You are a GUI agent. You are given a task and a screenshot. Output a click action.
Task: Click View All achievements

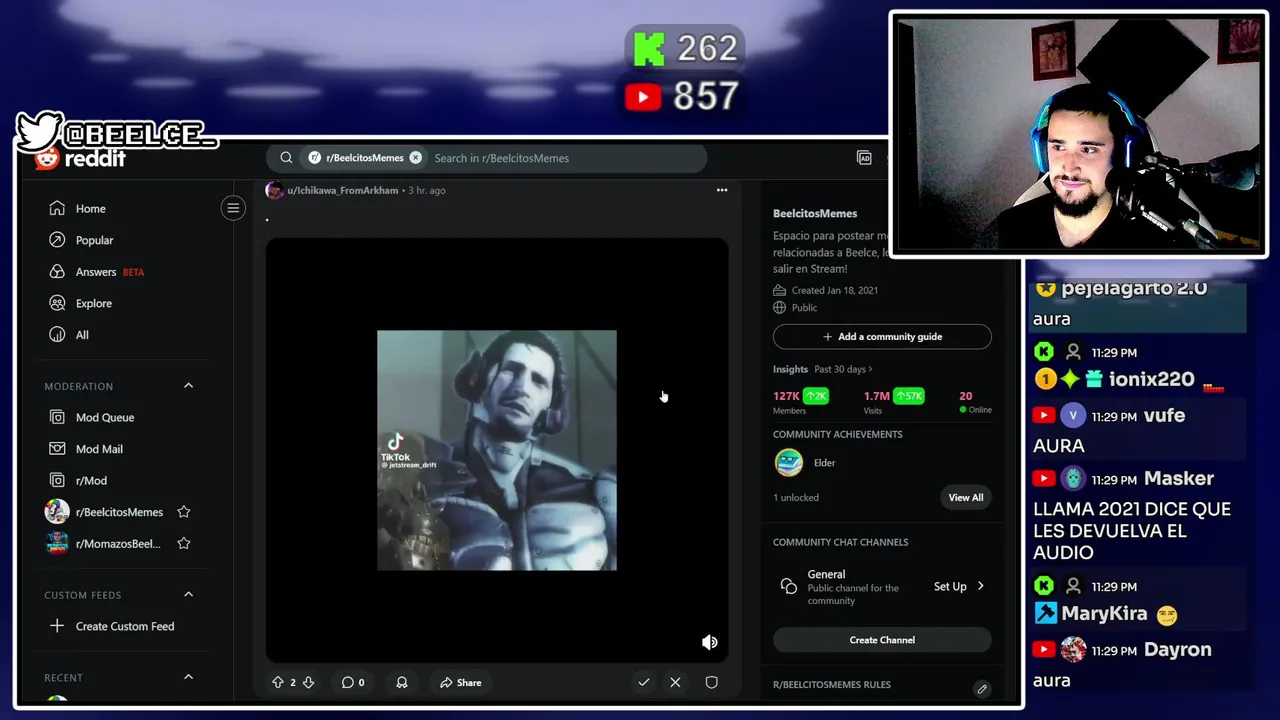[x=966, y=497]
